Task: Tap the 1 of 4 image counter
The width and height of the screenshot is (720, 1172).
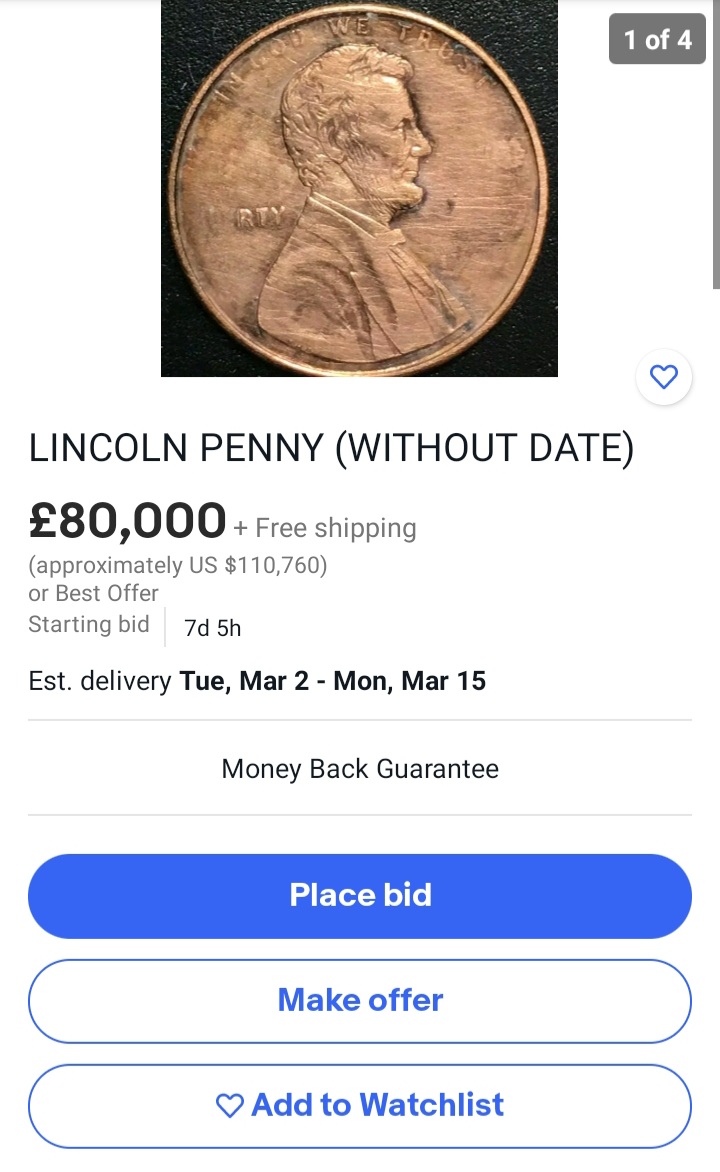Action: pyautogui.click(x=657, y=40)
